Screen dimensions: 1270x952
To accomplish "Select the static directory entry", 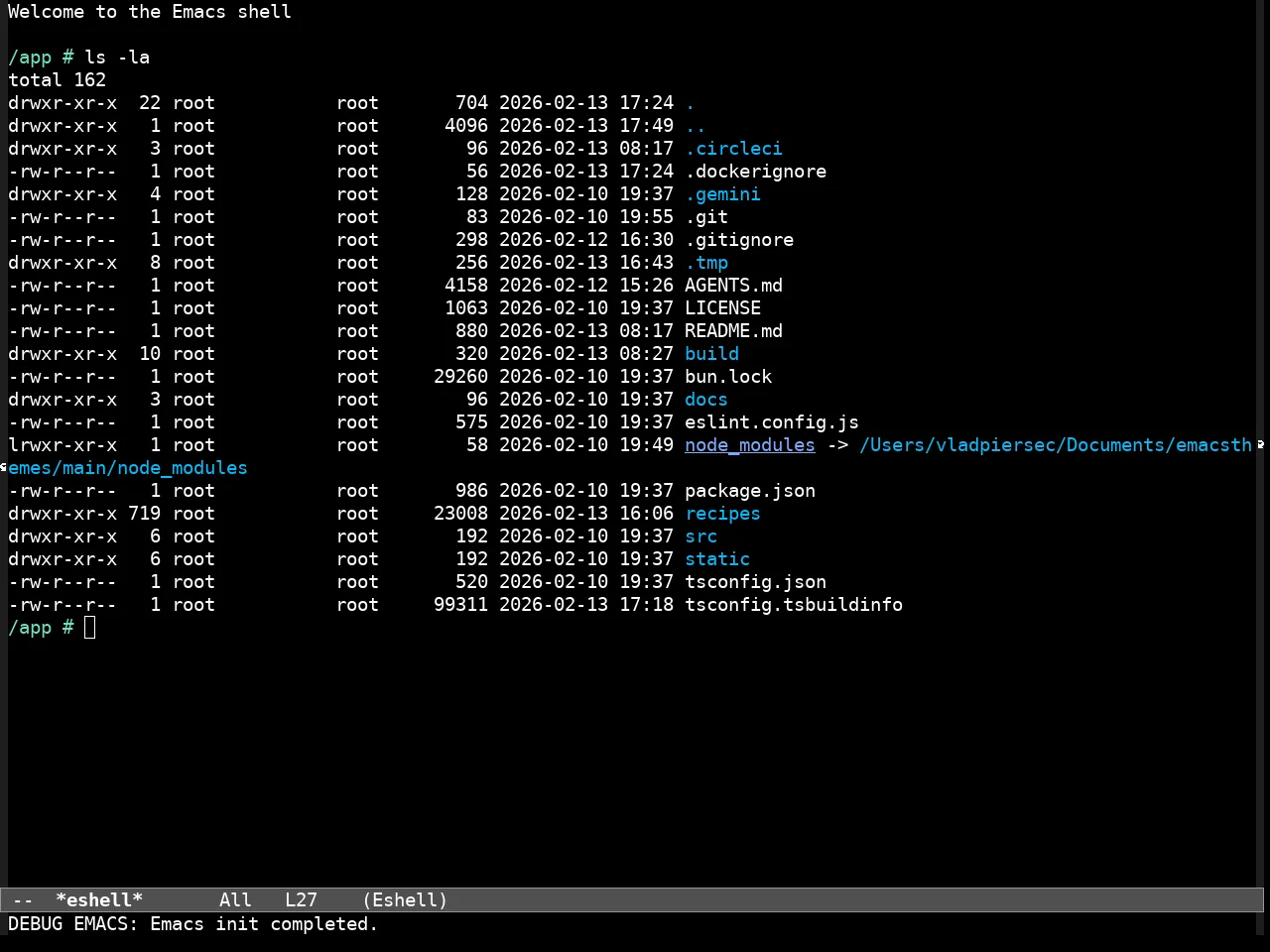I will point(717,559).
